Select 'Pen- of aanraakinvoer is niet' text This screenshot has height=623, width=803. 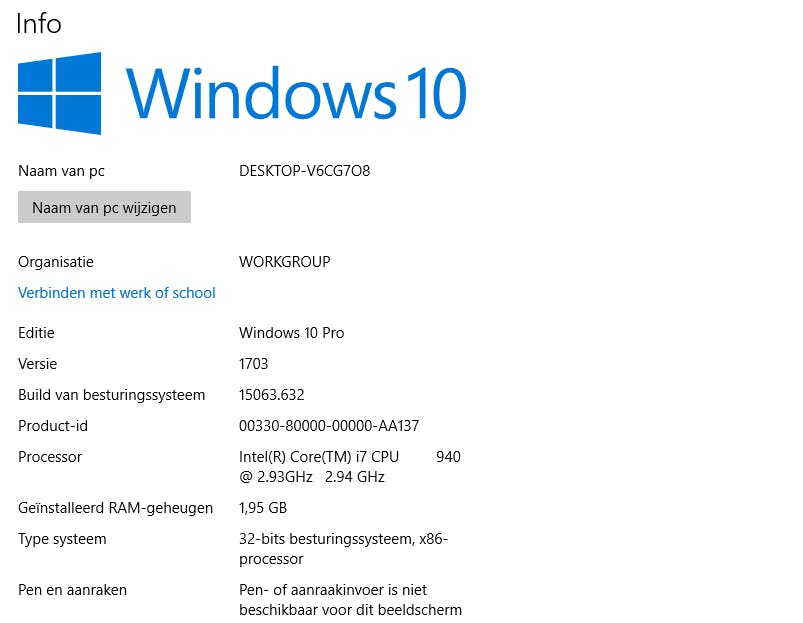(333, 590)
